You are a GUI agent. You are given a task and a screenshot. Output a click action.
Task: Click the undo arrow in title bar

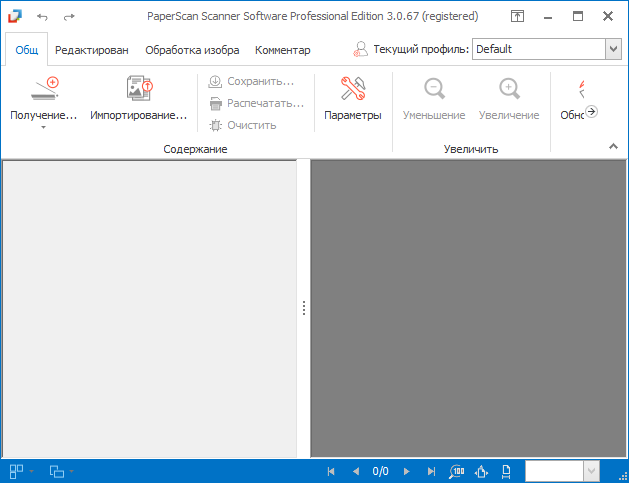[x=43, y=17]
